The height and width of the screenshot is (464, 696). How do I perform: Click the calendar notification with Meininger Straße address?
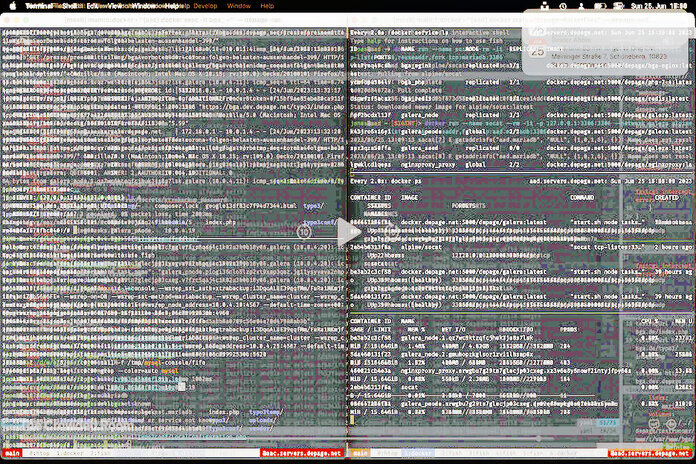606,50
